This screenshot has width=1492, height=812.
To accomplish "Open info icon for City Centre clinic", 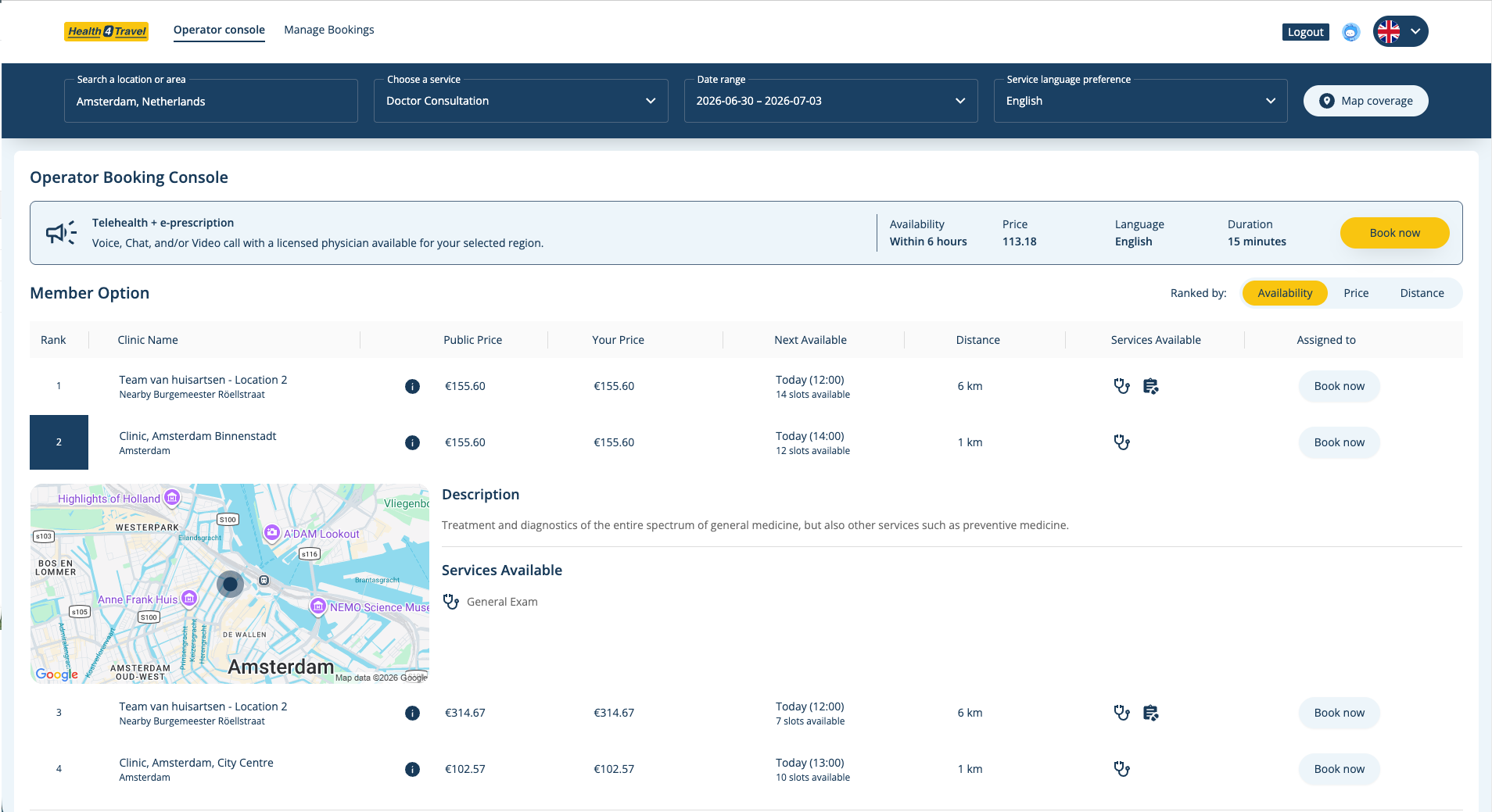I will pos(412,769).
